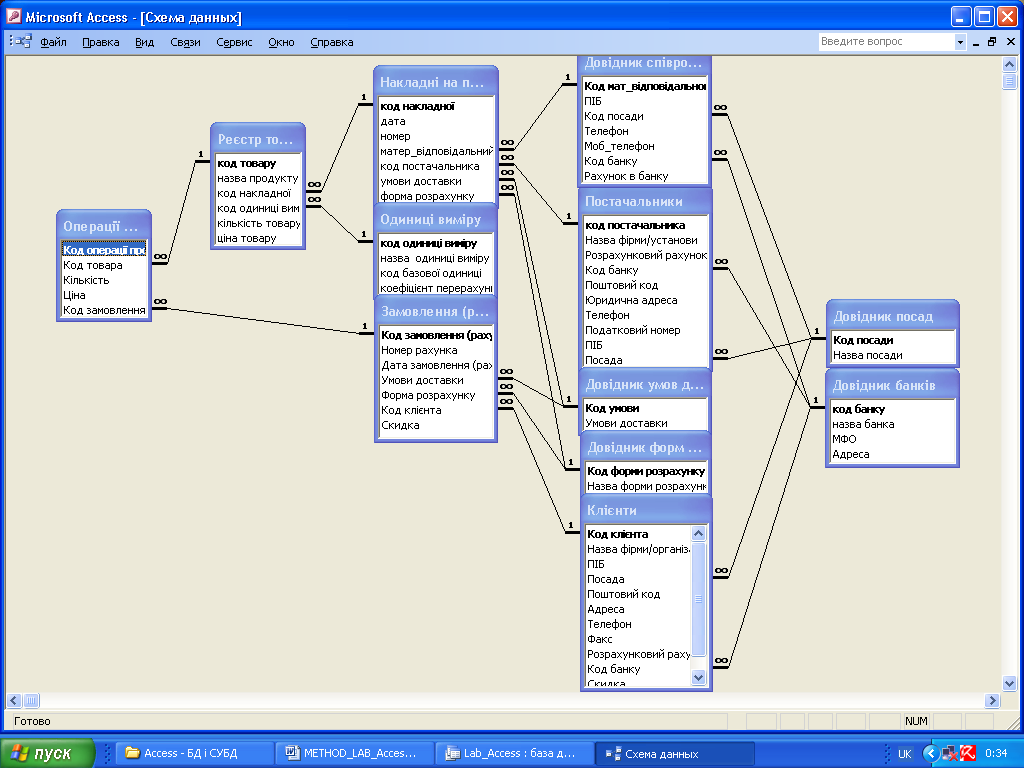Click horizontal scrollbar right arrow
This screenshot has width=1024, height=768.
point(992,700)
